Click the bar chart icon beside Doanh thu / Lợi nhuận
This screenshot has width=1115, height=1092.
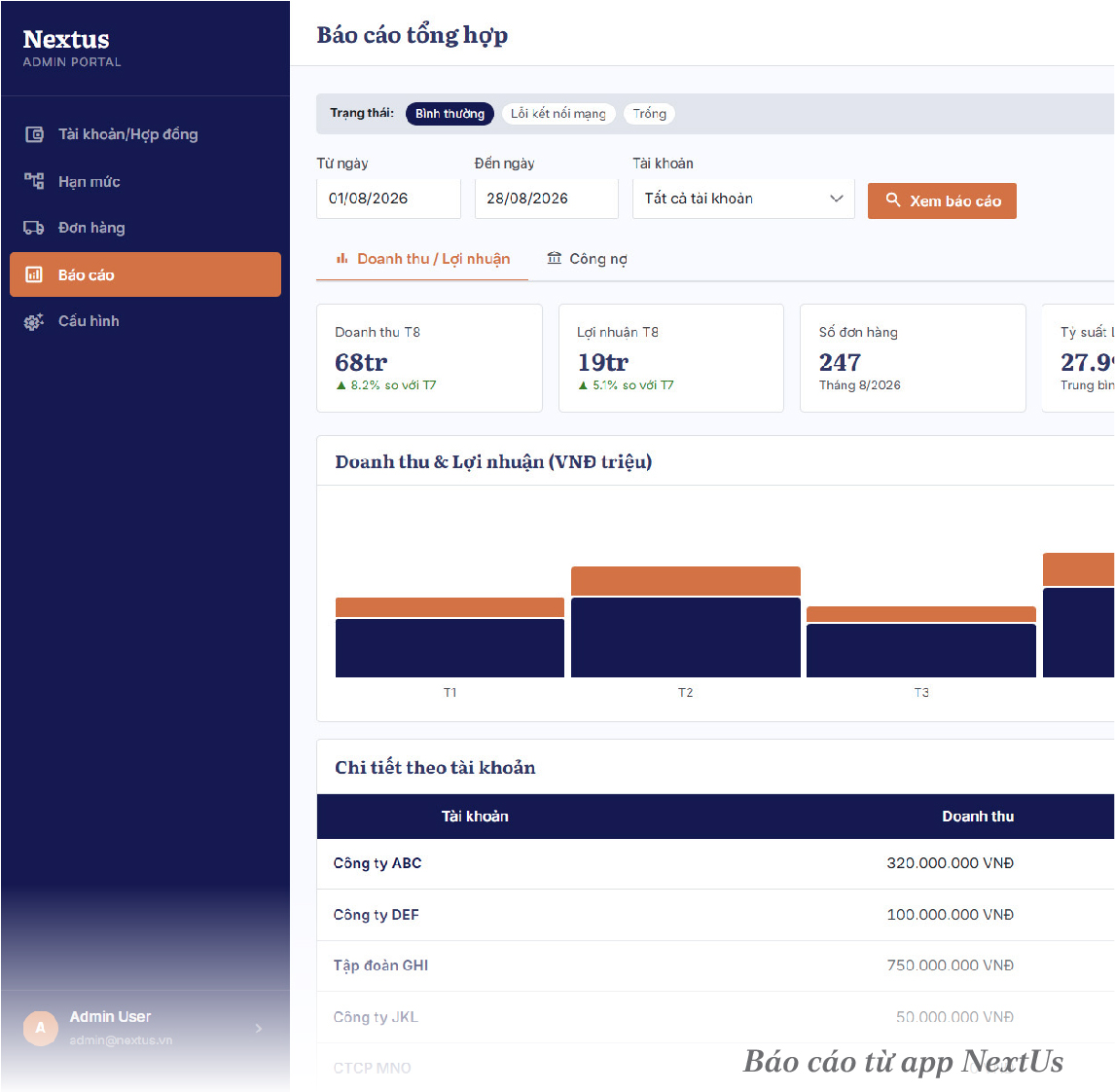click(342, 258)
